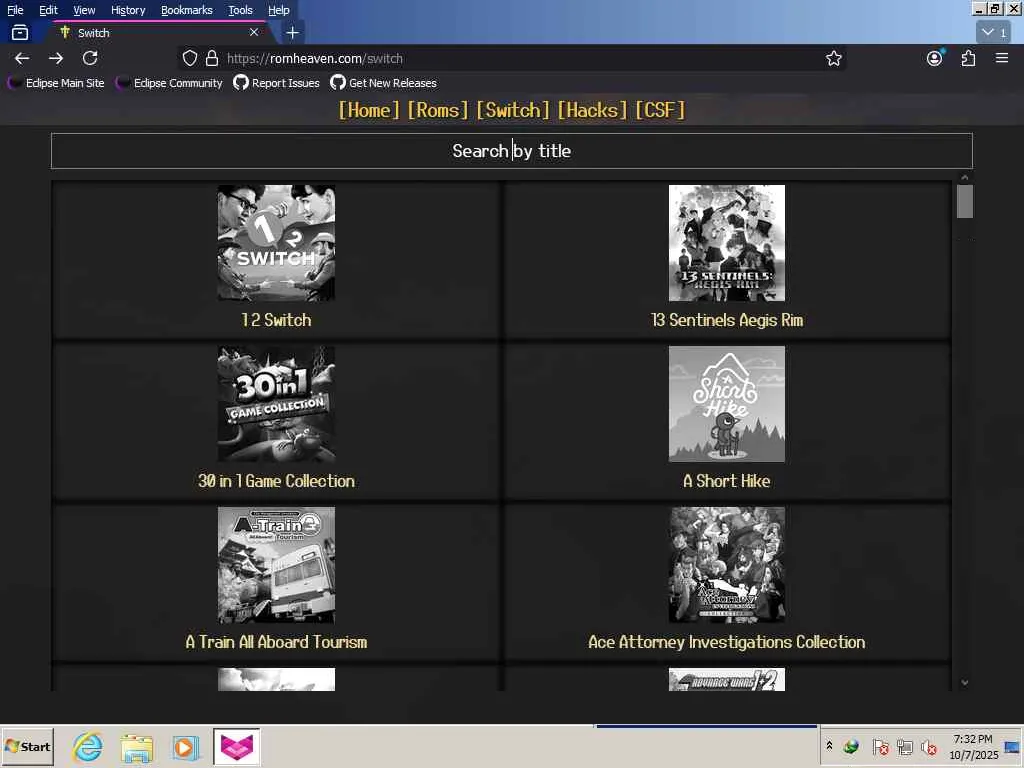Viewport: 1024px width, 768px height.
Task: Open the Eclipse Main Site bookmark
Action: tap(56, 83)
